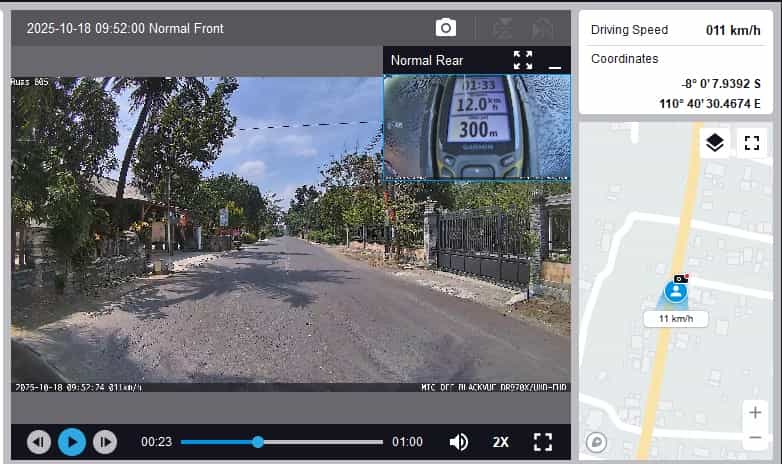The height and width of the screenshot is (464, 782).
Task: Skip to the previous frame
Action: 39,441
